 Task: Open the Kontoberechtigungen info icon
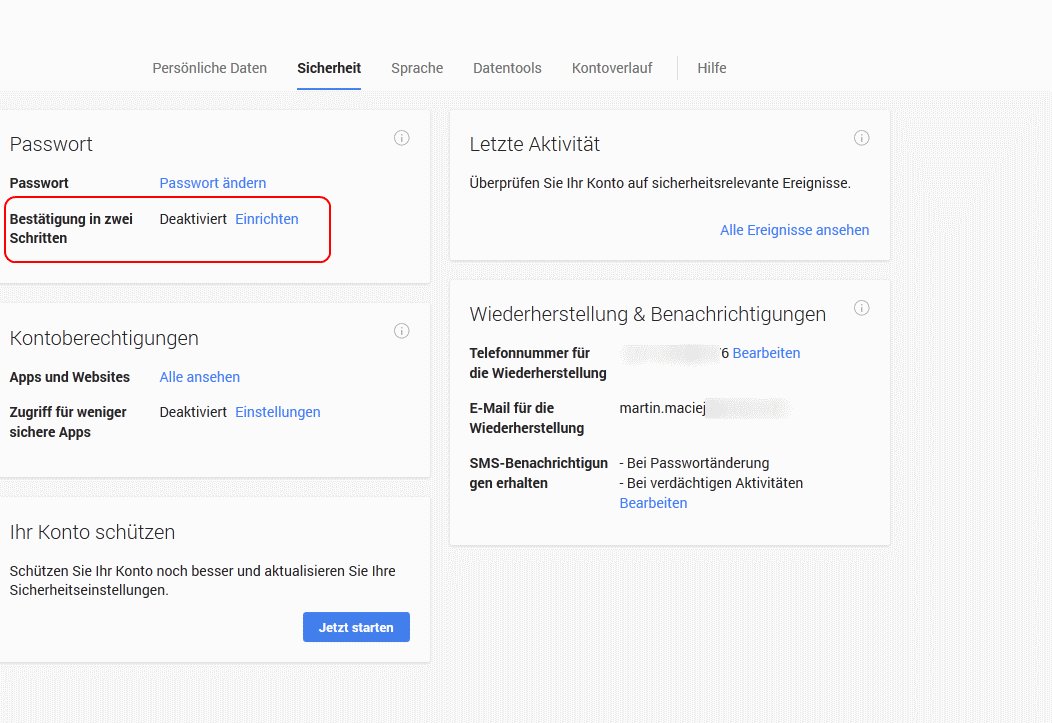[x=402, y=330]
